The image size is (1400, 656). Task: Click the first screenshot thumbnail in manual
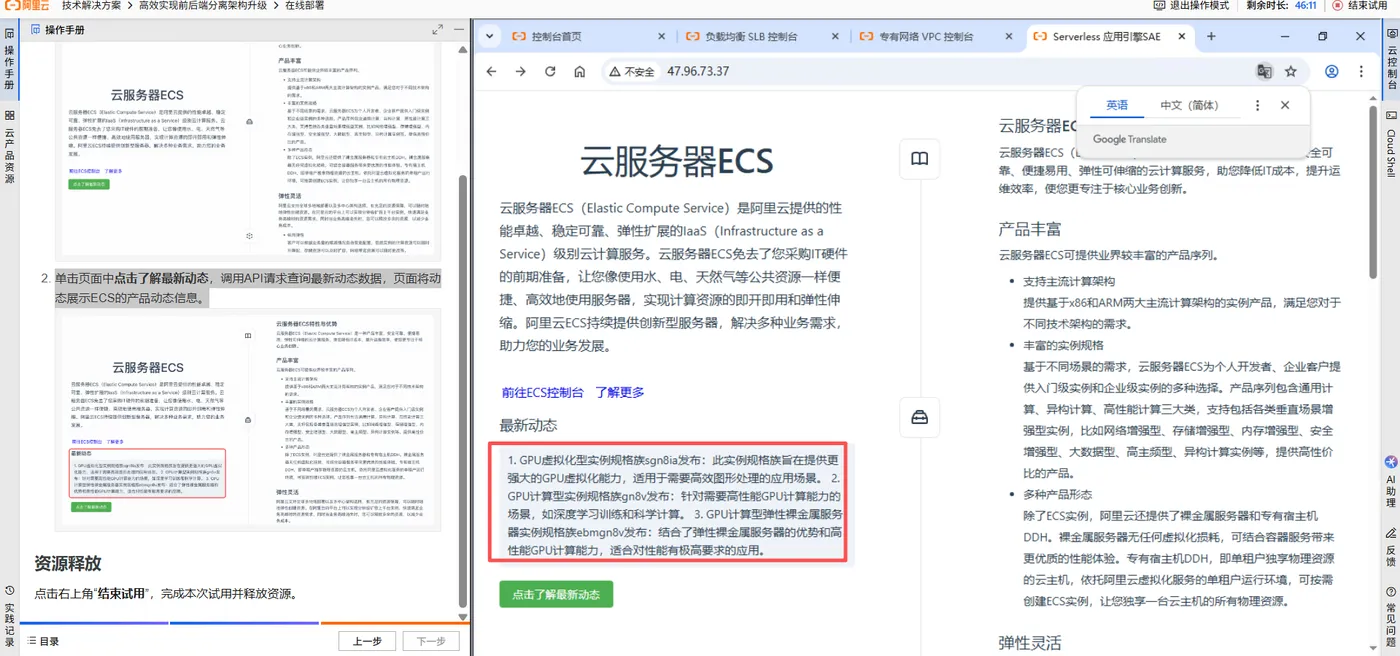click(x=247, y=150)
